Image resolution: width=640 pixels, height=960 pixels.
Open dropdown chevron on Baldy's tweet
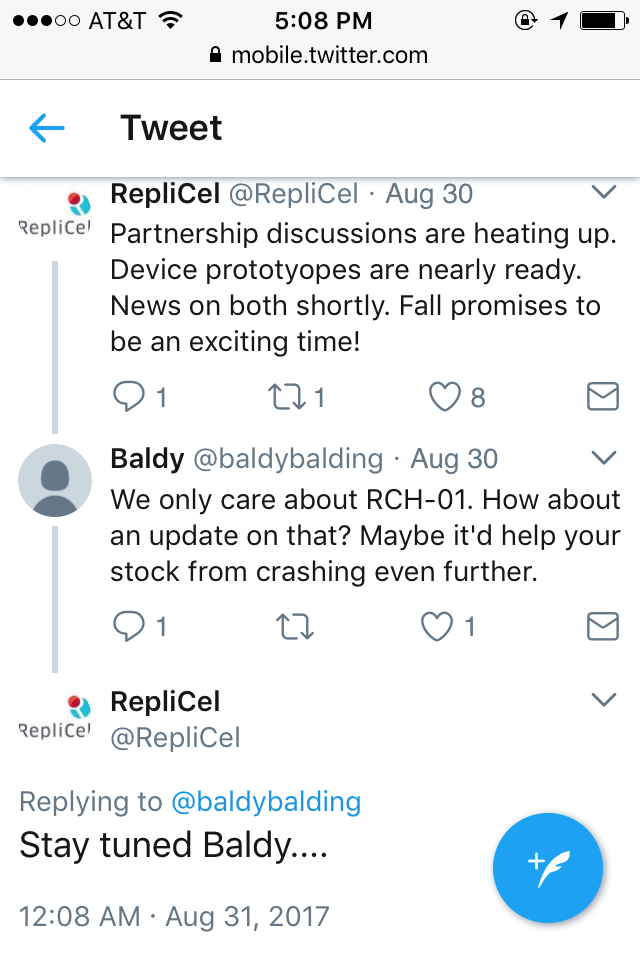coord(604,458)
